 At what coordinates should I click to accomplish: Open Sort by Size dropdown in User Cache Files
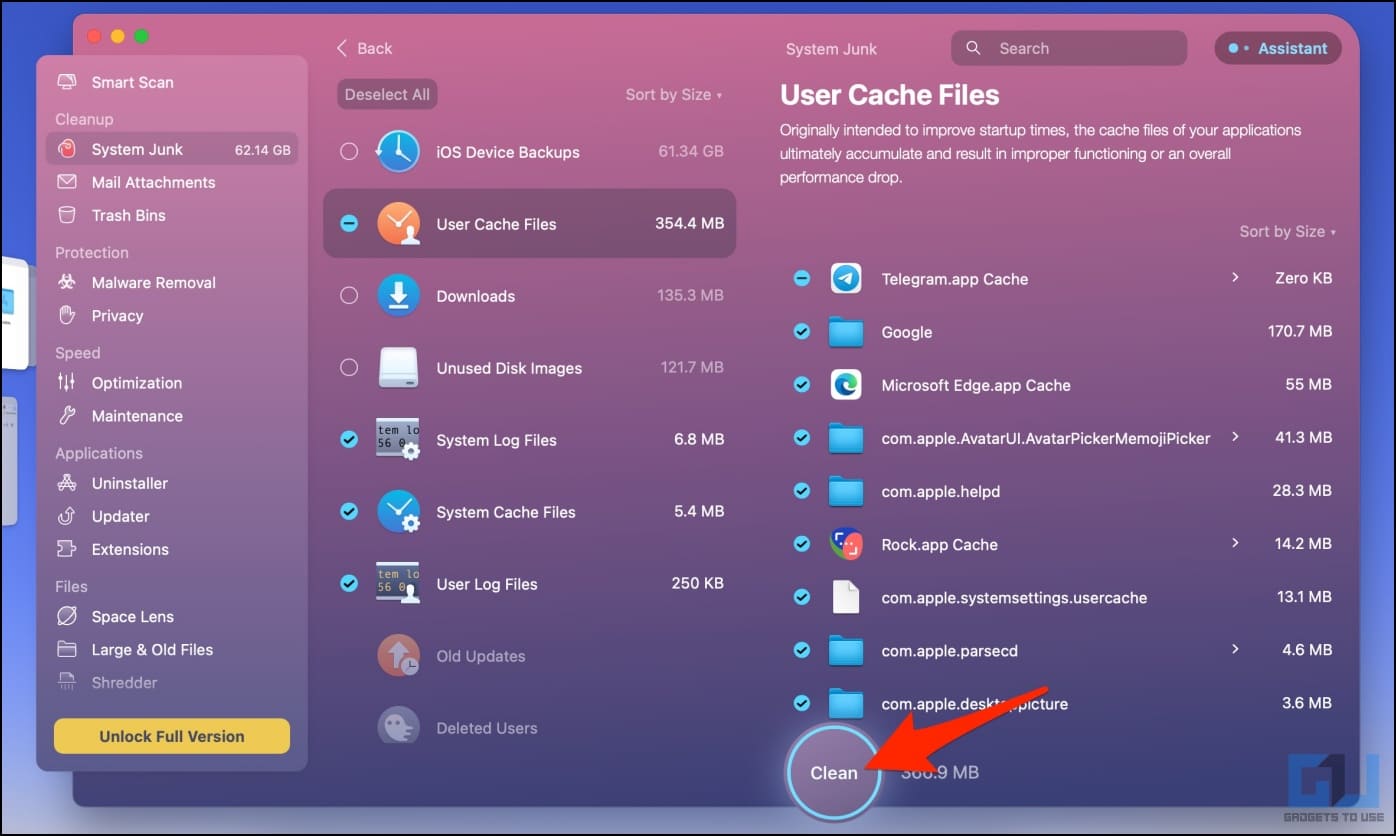[1288, 232]
